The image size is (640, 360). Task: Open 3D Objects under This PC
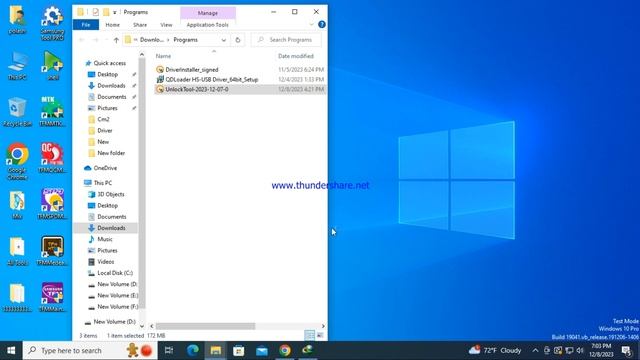111,194
